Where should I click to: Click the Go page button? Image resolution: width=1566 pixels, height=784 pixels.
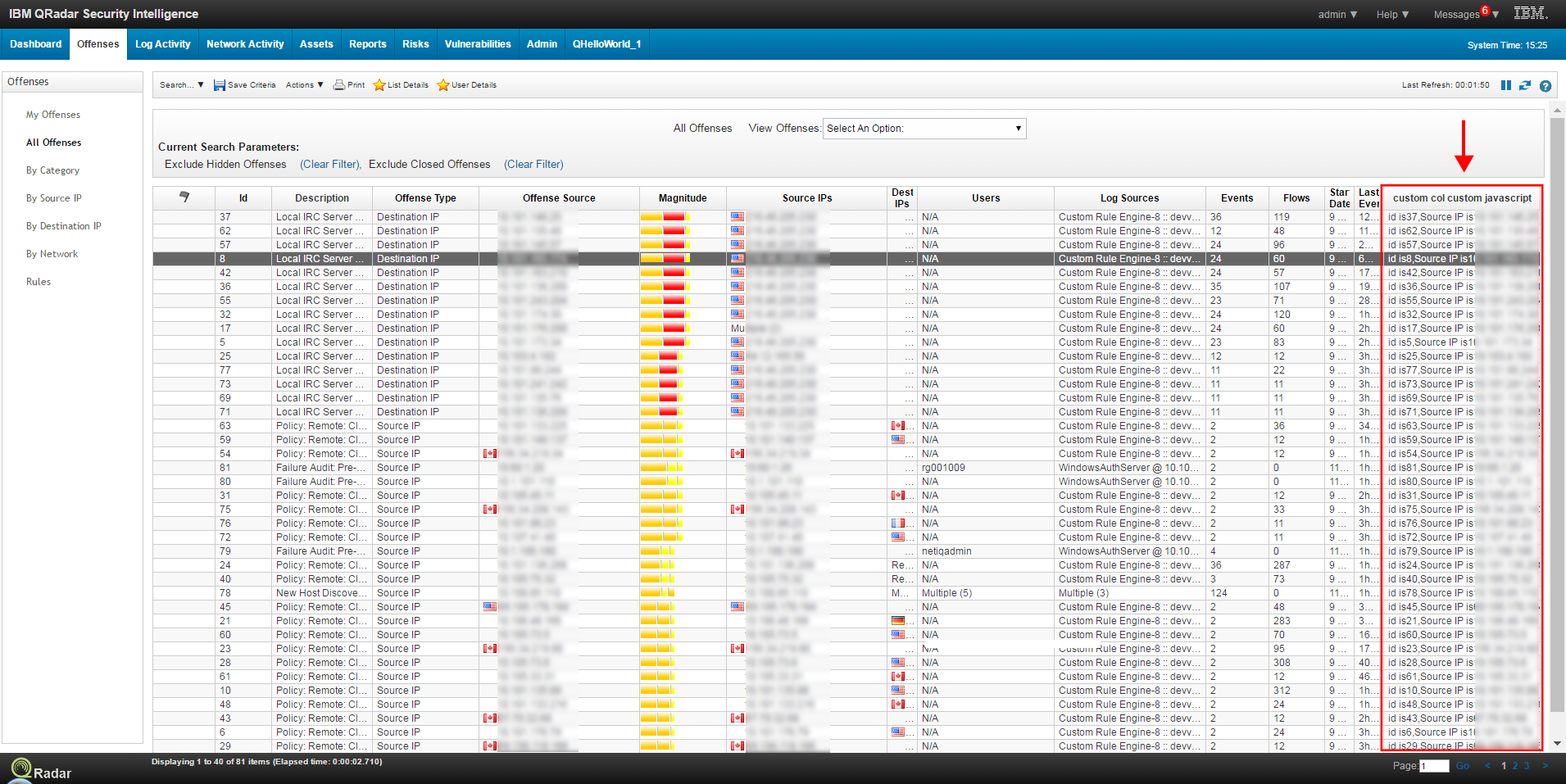[1463, 766]
